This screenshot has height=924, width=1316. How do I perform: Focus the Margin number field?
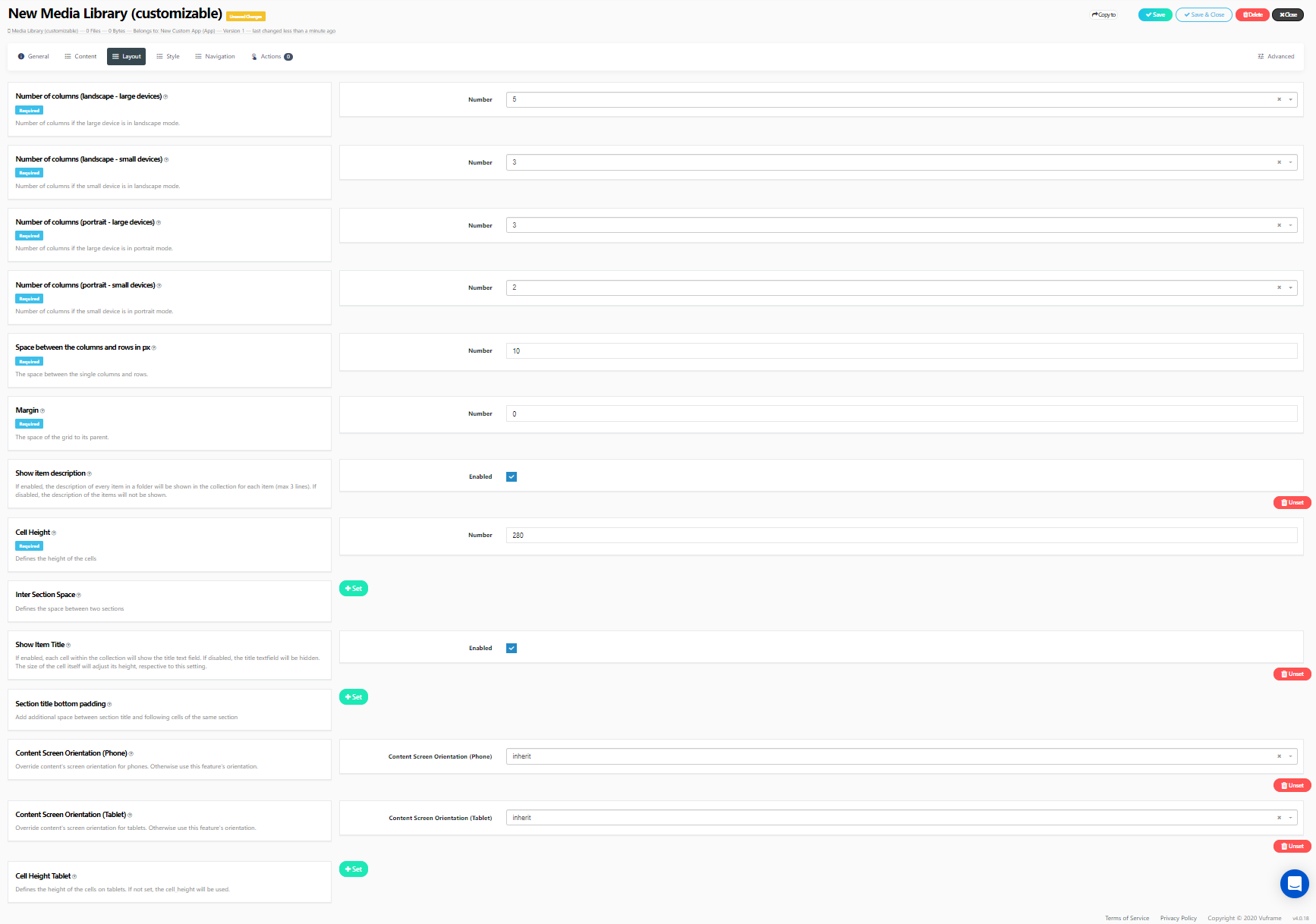pos(902,414)
